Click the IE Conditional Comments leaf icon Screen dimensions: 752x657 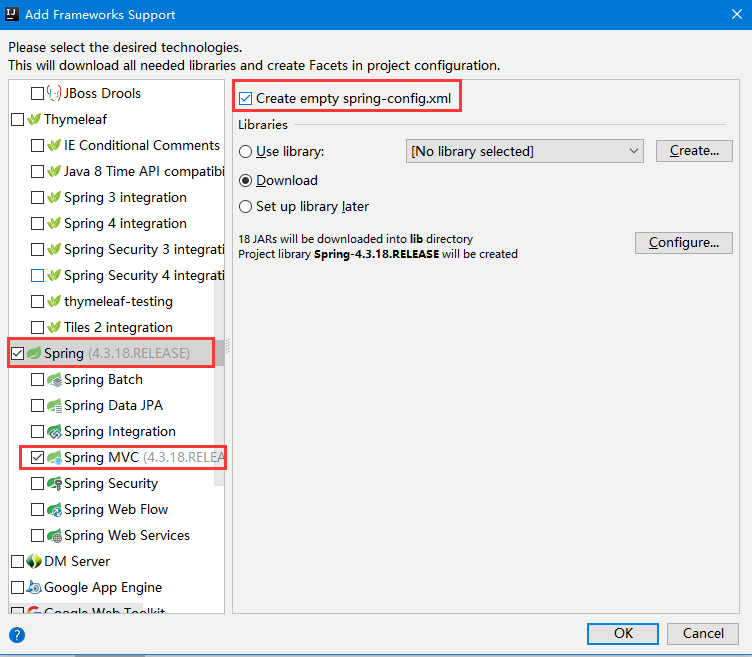(54, 145)
